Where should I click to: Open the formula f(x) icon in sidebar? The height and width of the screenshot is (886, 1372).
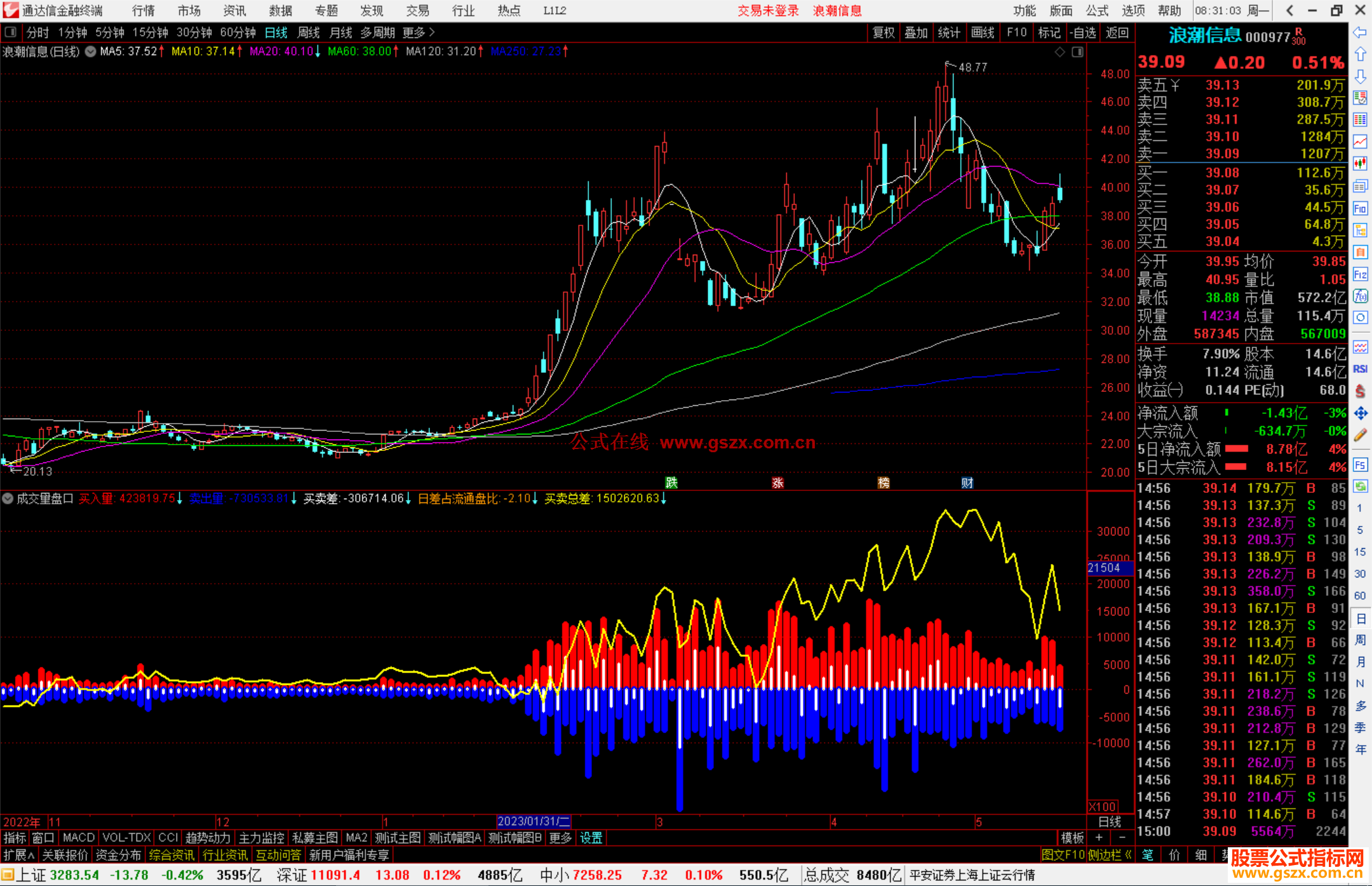pyautogui.click(x=1360, y=296)
